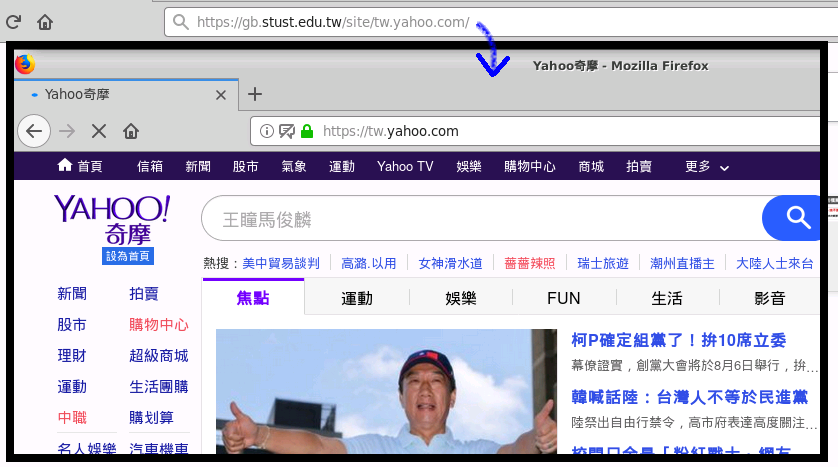Open sidebar link 理財

click(x=72, y=355)
